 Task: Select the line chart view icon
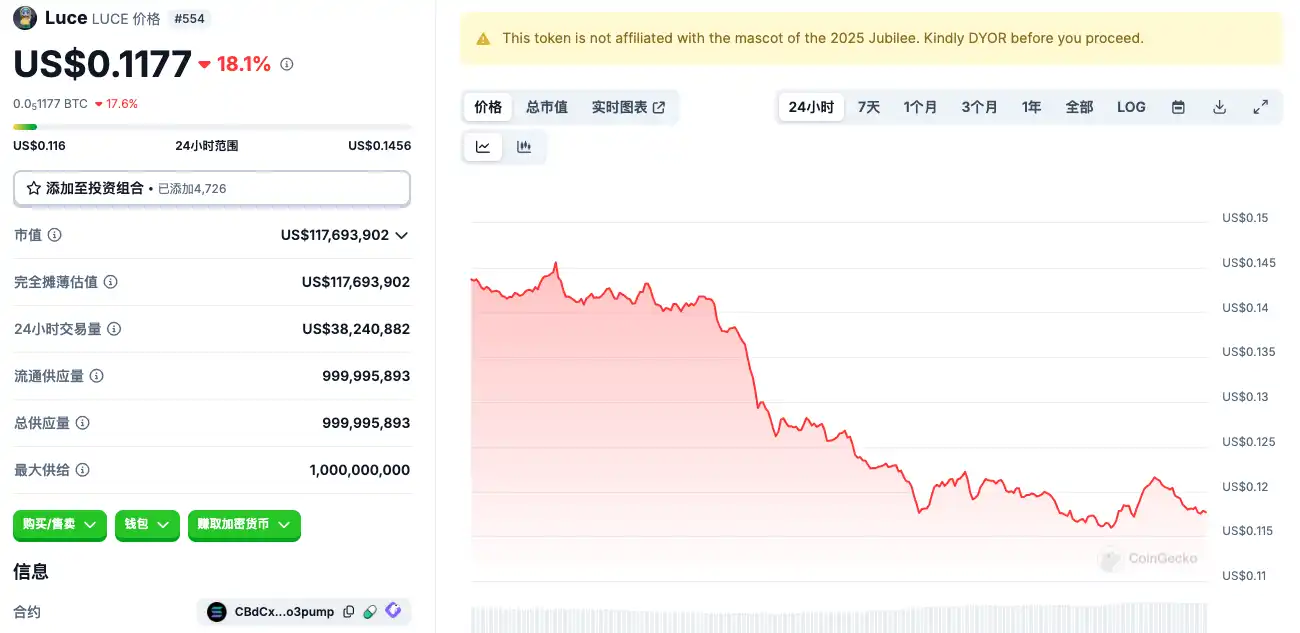[483, 147]
